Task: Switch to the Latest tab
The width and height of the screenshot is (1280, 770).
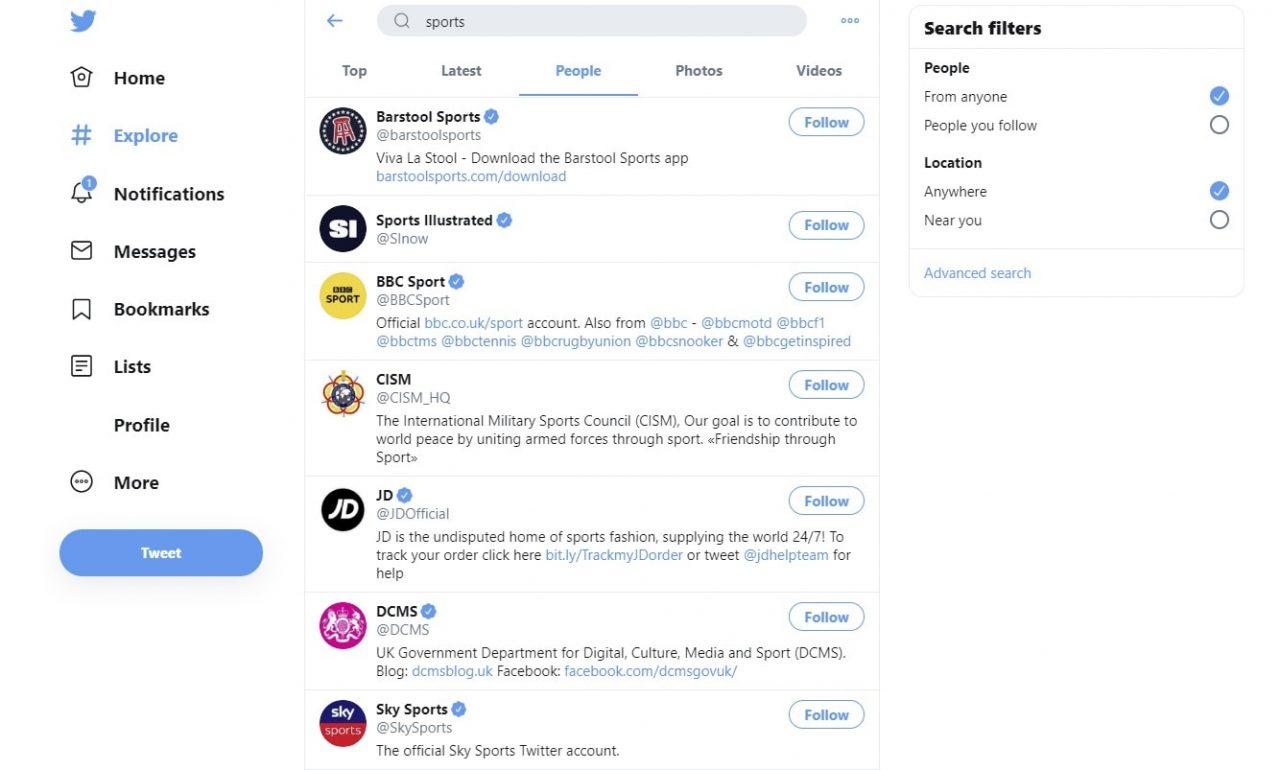Action: [x=461, y=71]
